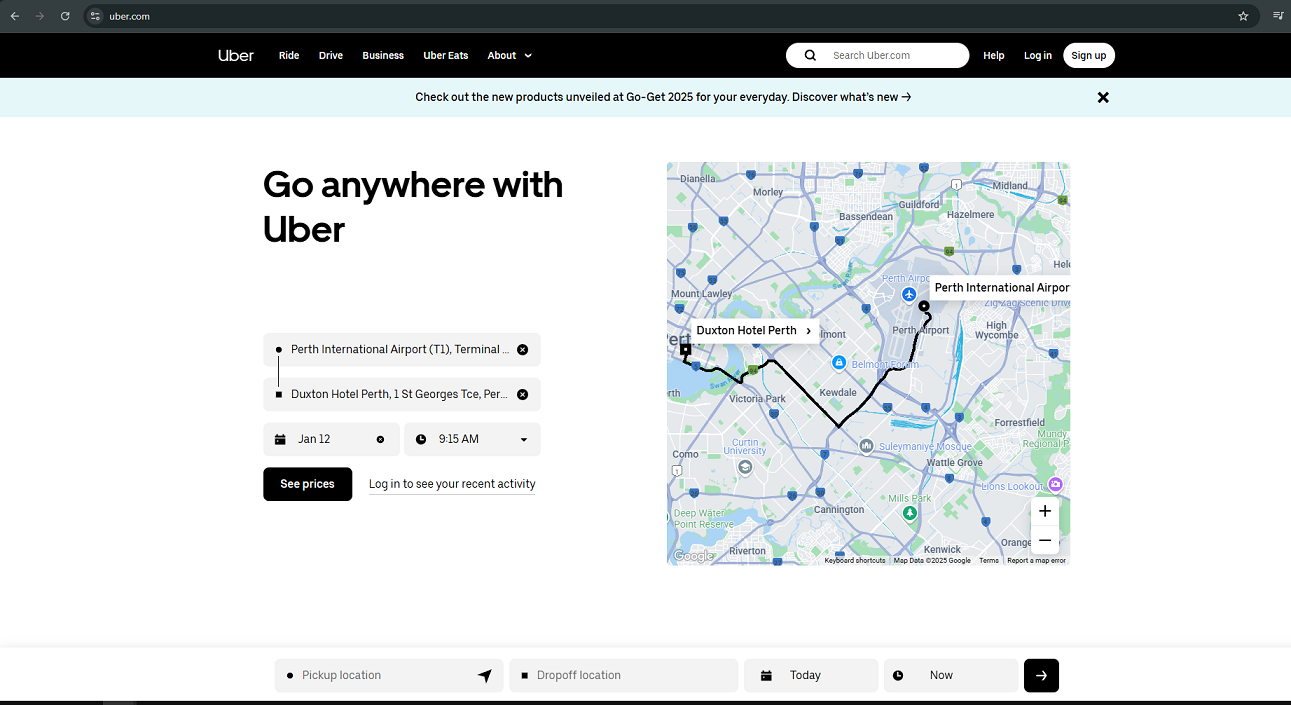Clear the Perth International Airport pickup field
This screenshot has height=705, width=1291.
point(522,349)
